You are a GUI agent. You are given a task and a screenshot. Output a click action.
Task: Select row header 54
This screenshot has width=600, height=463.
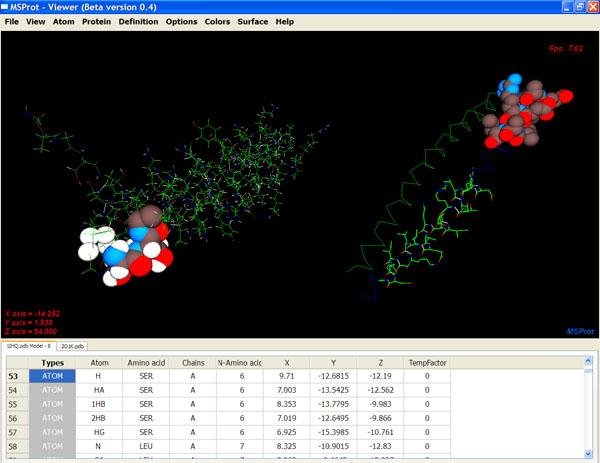[x=18, y=390]
